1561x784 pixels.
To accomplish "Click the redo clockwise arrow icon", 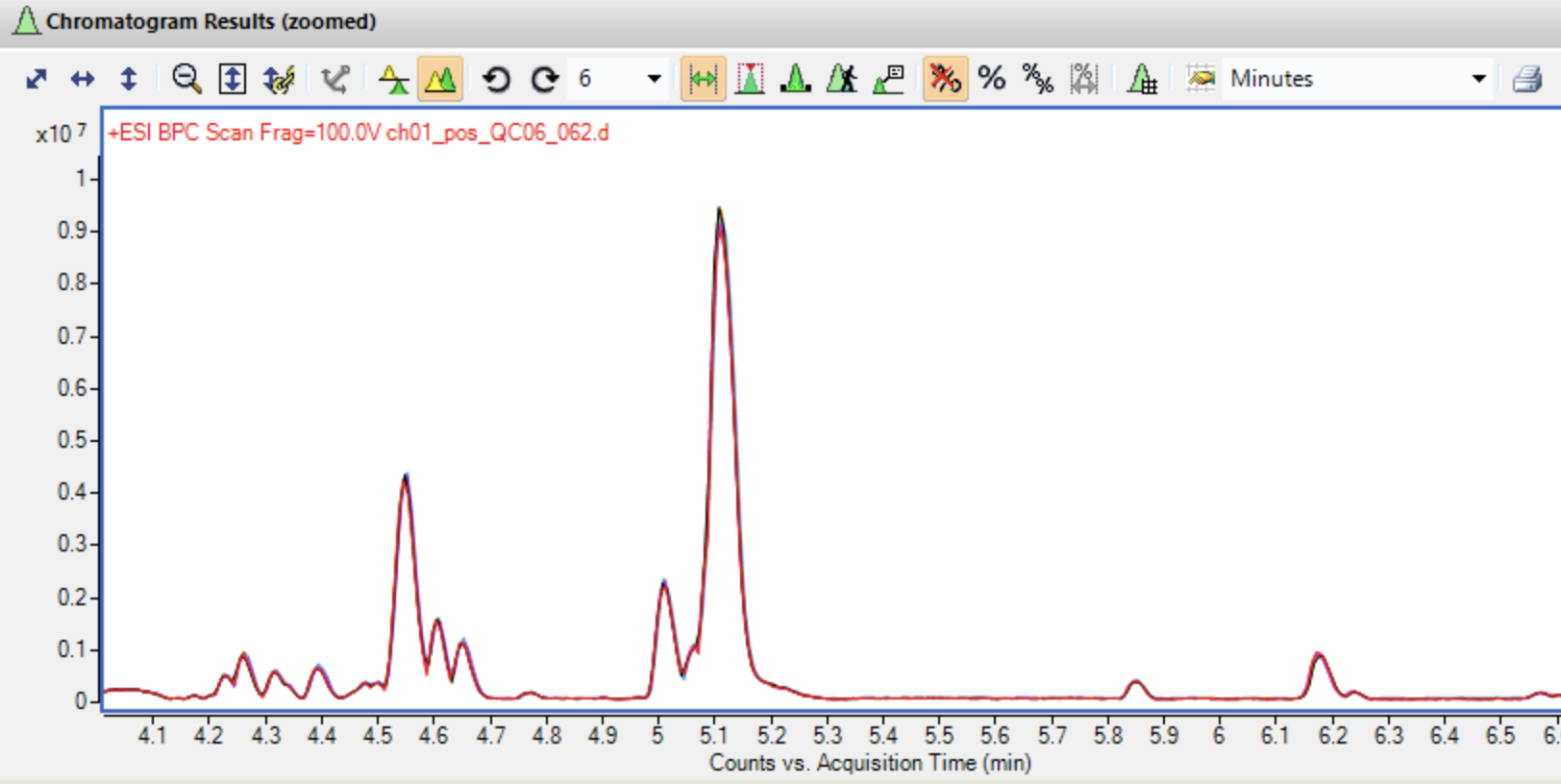I will pos(544,79).
